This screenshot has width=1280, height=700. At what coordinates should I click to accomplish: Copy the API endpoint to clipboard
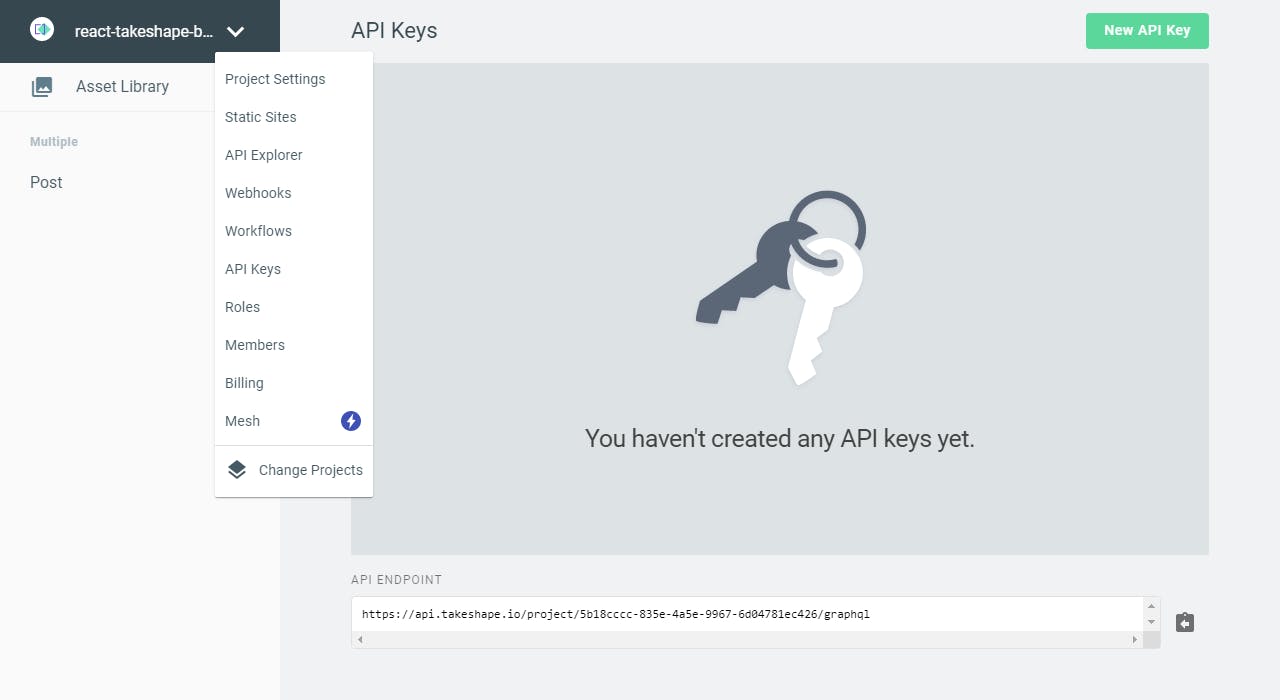point(1185,623)
